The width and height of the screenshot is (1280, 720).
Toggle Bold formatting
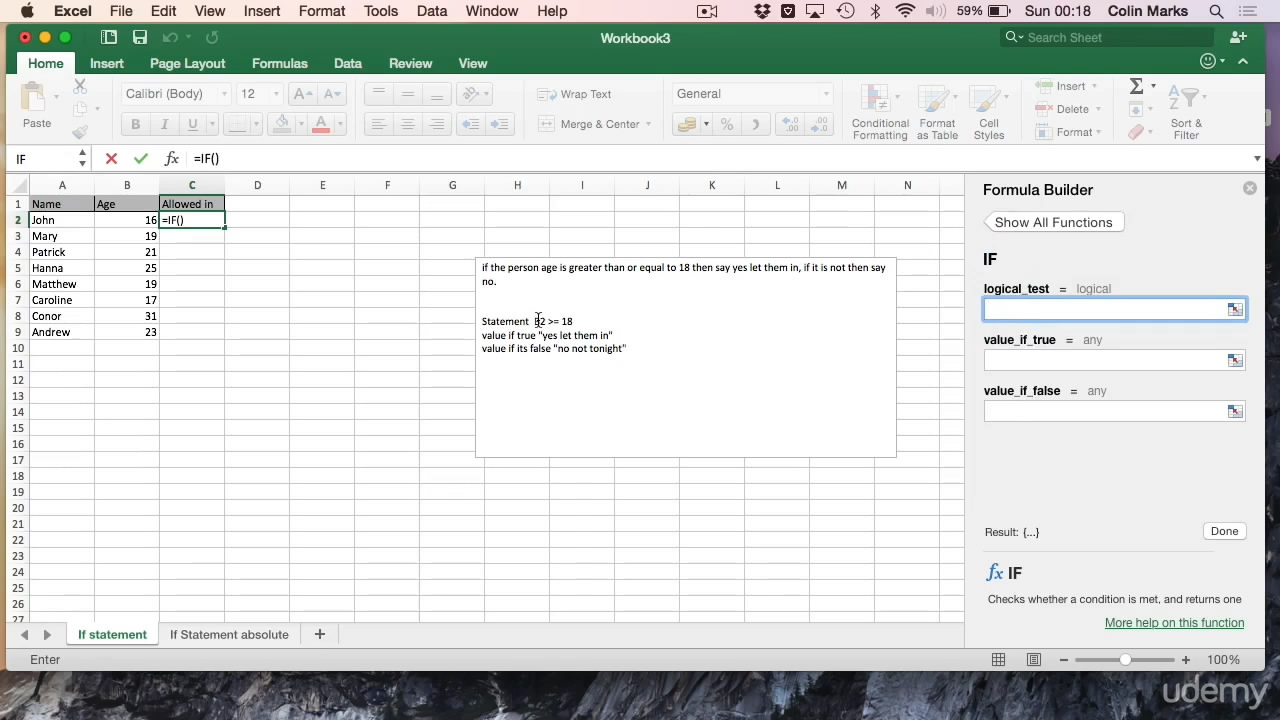pos(135,124)
